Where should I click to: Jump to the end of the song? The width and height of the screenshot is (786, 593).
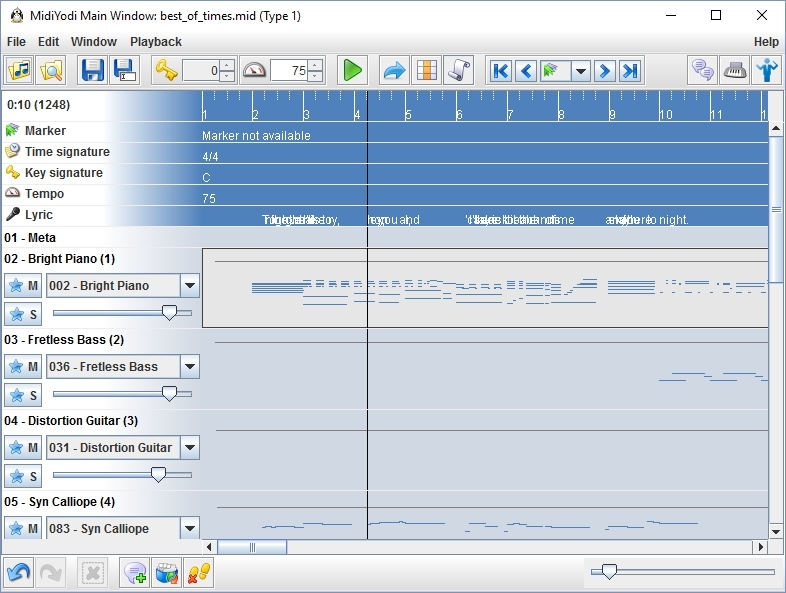630,71
